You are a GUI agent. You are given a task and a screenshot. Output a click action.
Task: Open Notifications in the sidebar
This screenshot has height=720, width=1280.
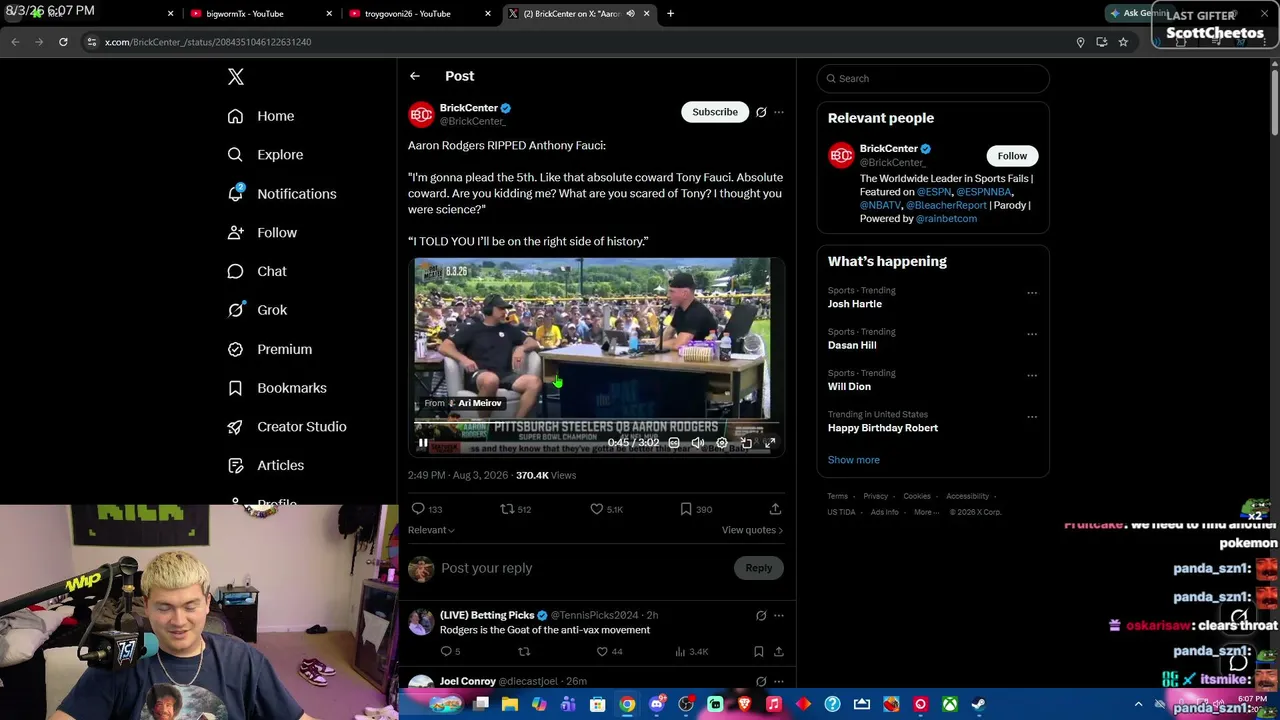point(282,194)
